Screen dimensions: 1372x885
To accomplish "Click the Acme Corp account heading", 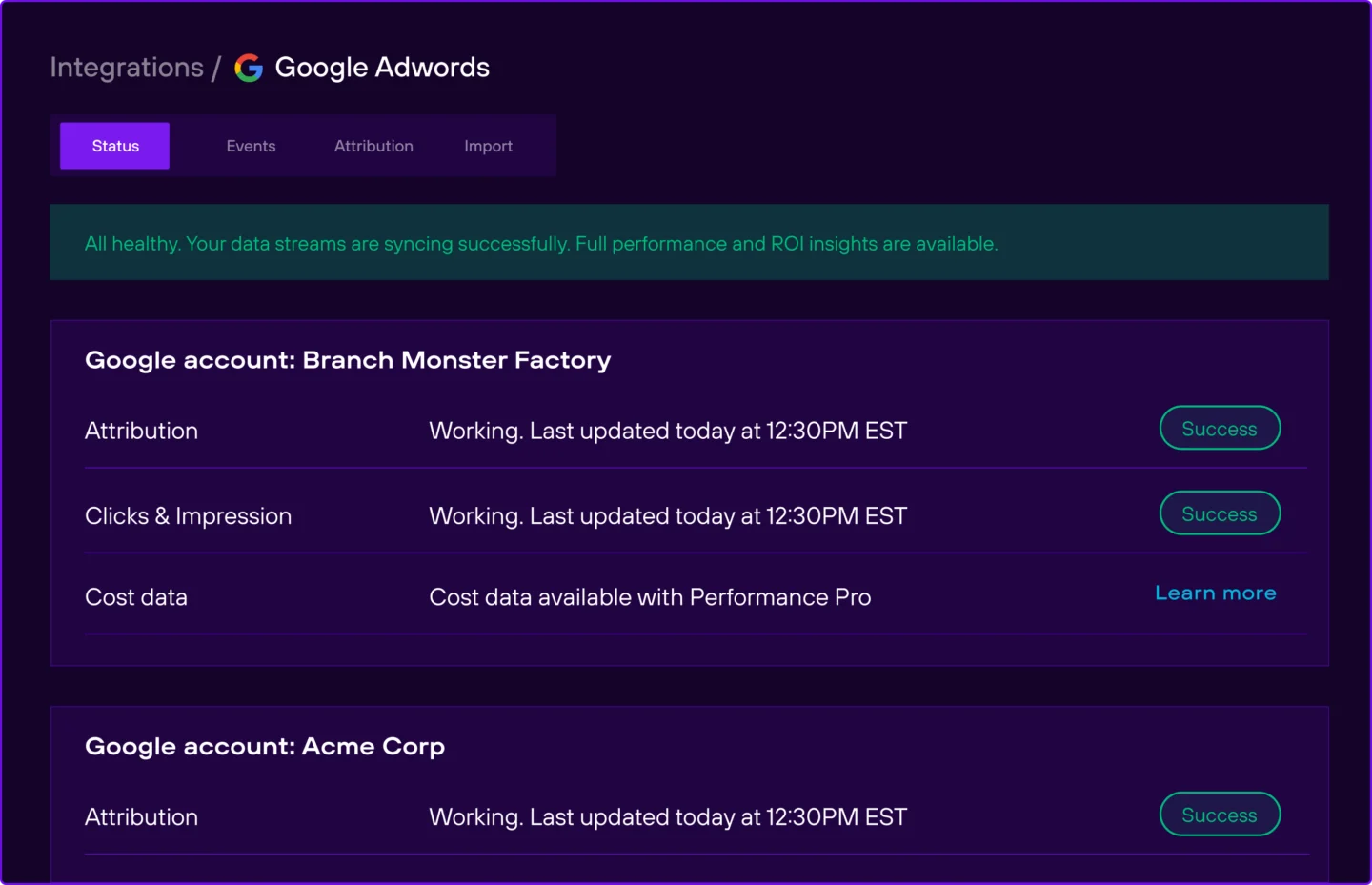I will coord(265,746).
